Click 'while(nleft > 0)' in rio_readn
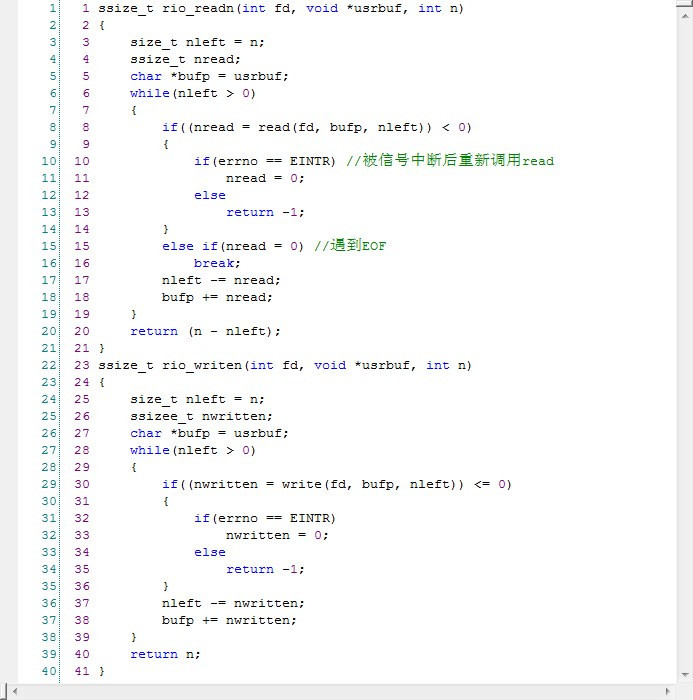Image resolution: width=693 pixels, height=700 pixels. coord(193,93)
